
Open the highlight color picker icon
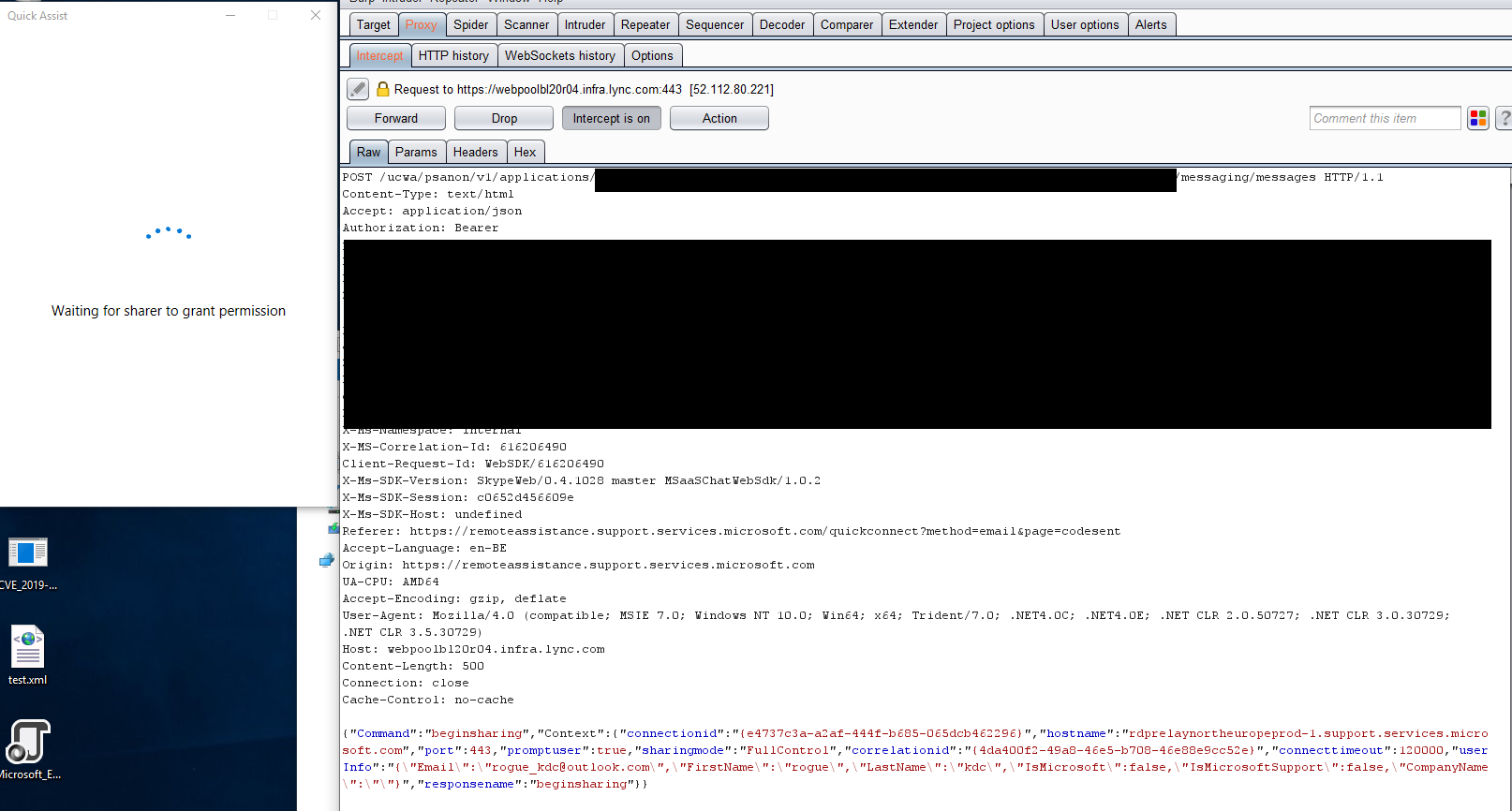pos(1478,118)
